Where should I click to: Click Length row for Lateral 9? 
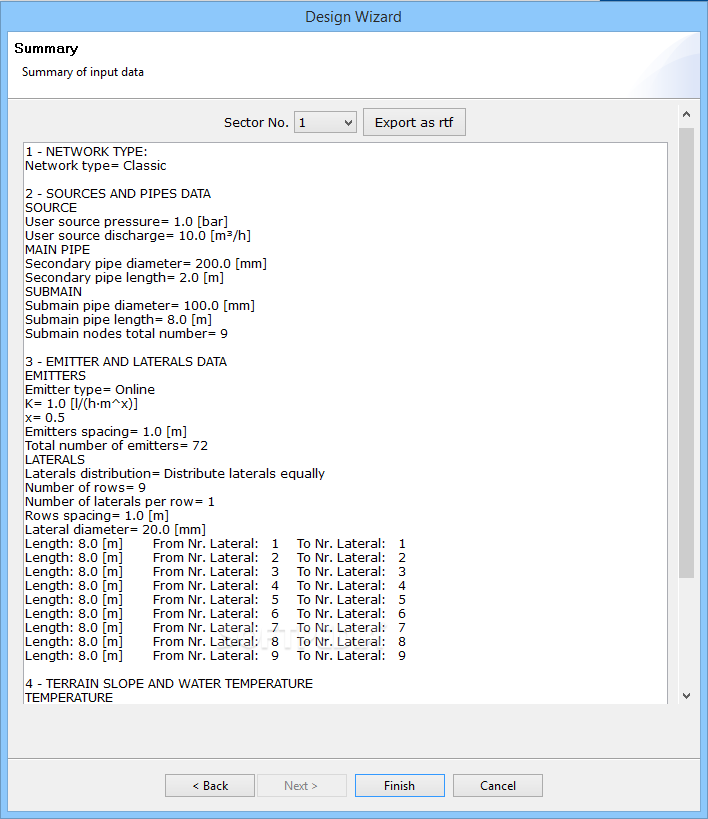click(x=215, y=656)
